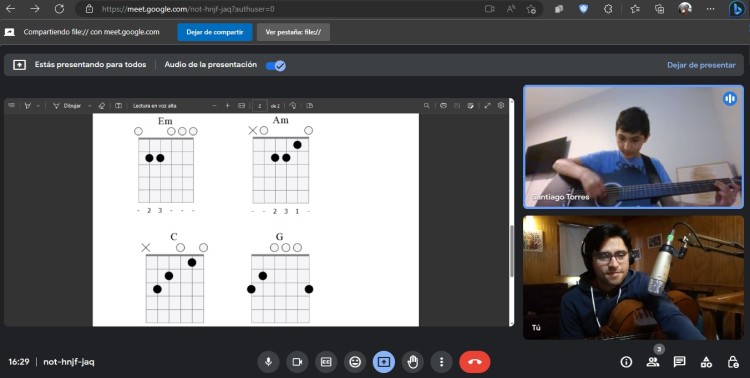Print the PDF document
Image resolution: width=750 pixels, height=378 pixels.
[443, 106]
